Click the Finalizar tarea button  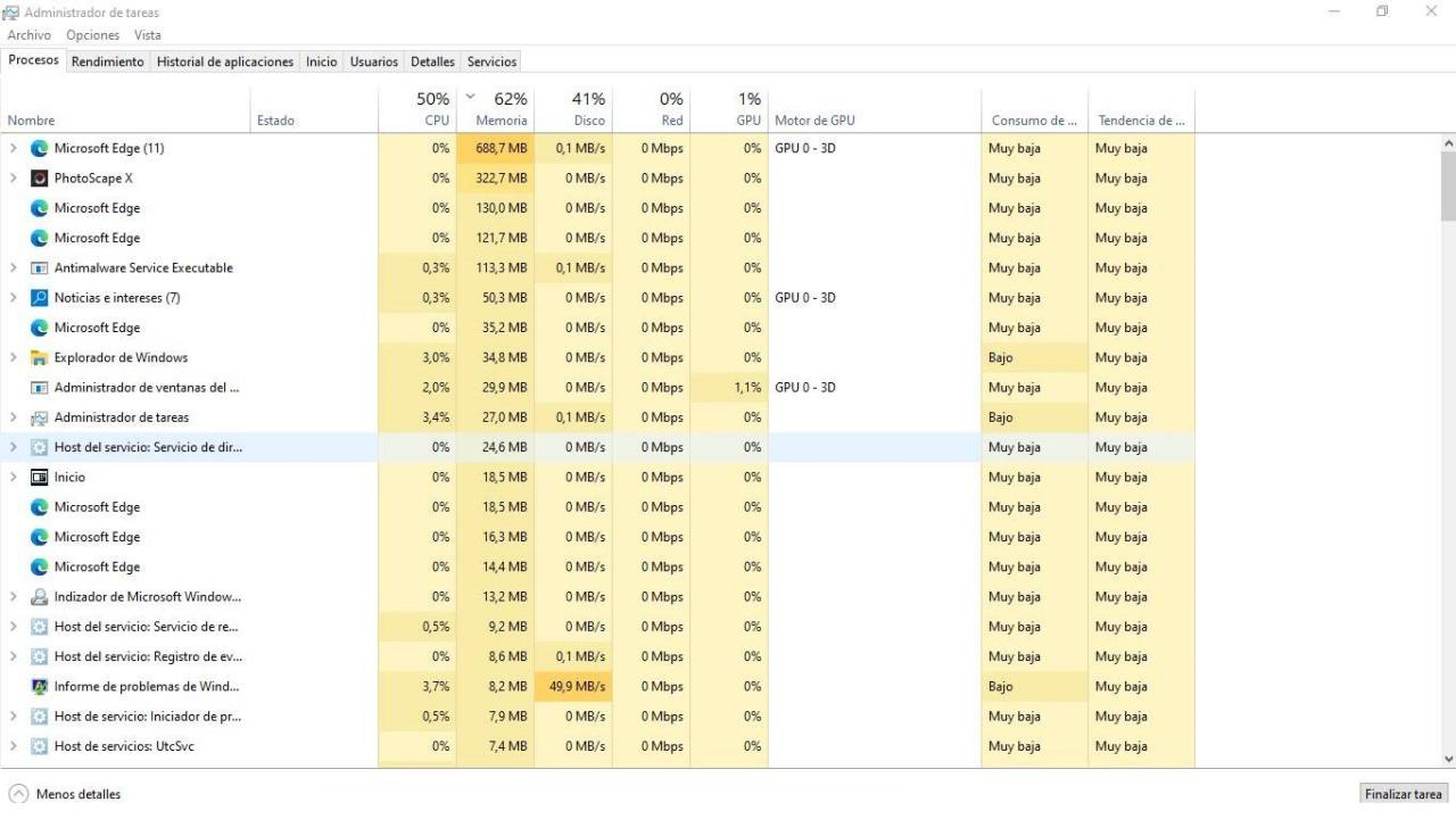coord(1403,794)
